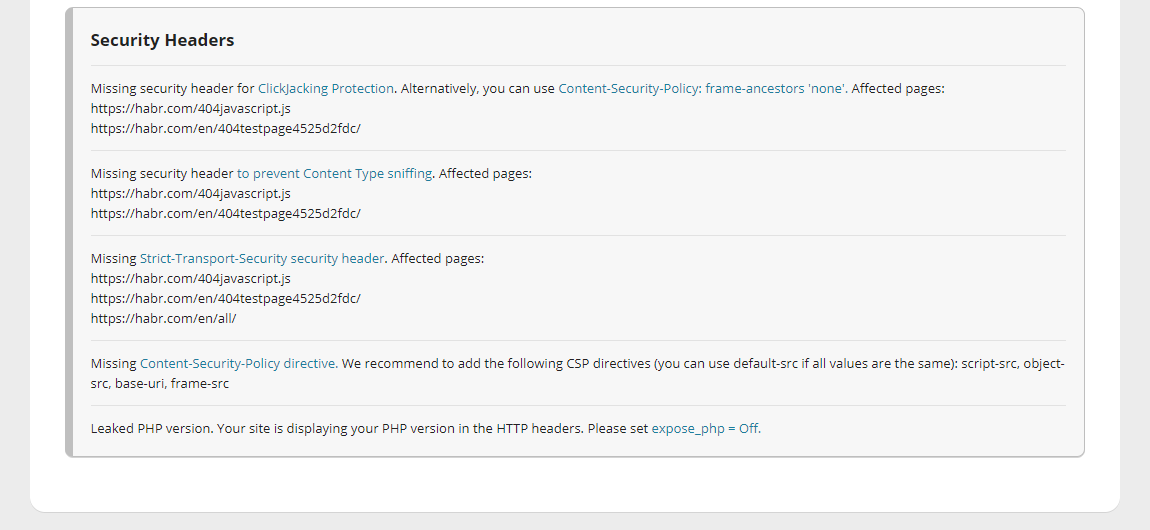Click Content-Security-Policy: frame-ancestors 'none' link
This screenshot has height=530, width=1150.
[x=702, y=89]
